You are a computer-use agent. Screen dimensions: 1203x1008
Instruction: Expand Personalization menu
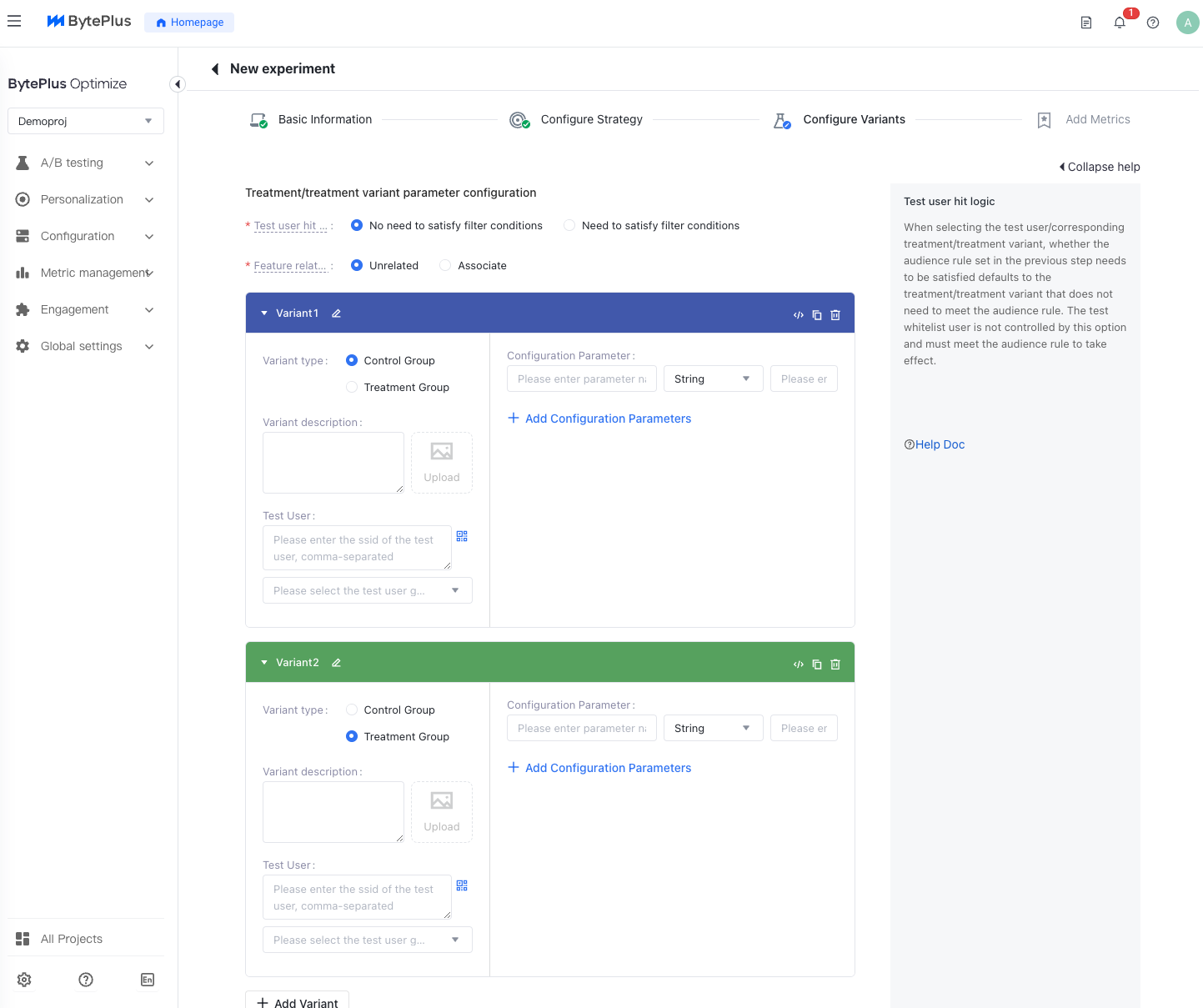coord(86,199)
